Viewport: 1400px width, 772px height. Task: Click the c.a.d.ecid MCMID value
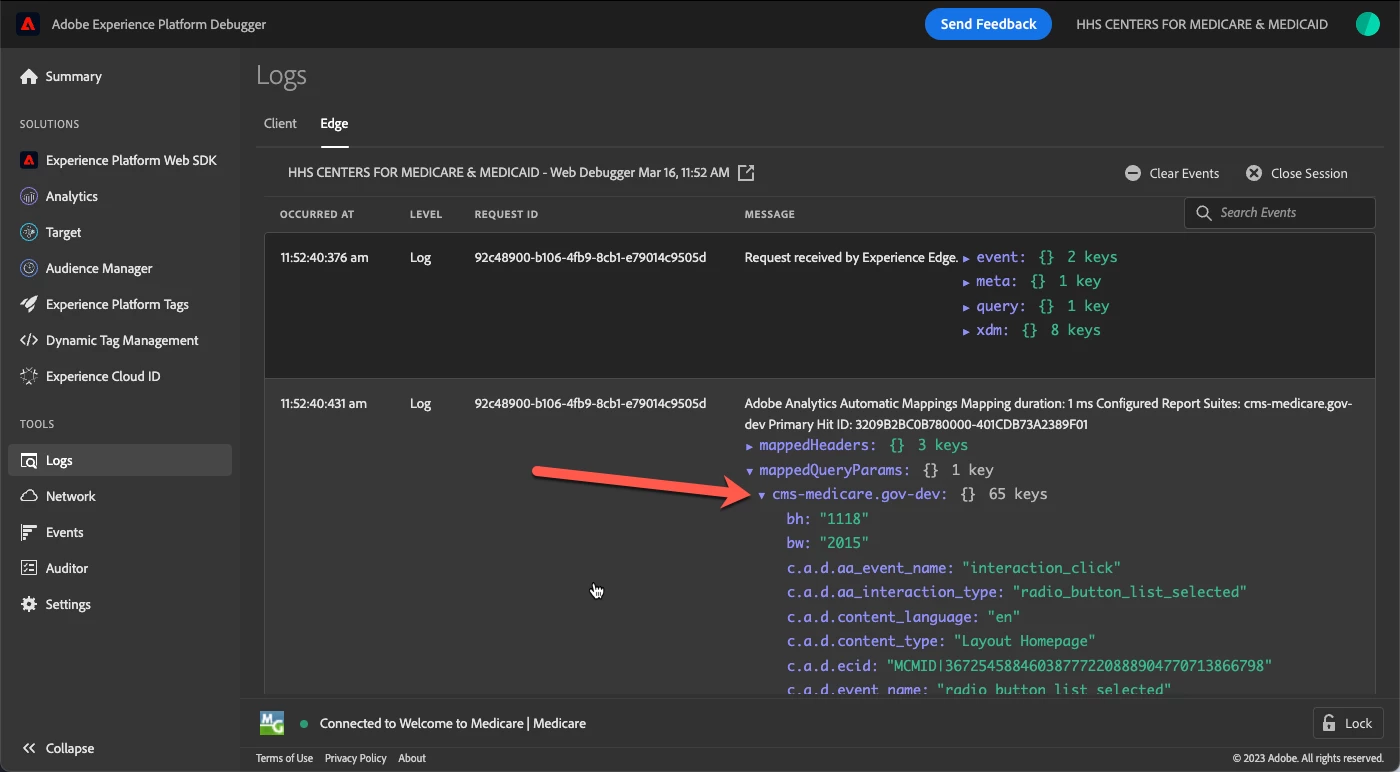click(x=1078, y=666)
